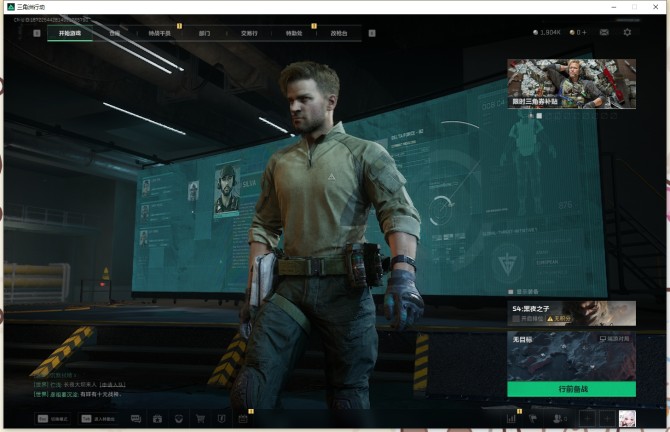Click the E next-tab key icon
The height and width of the screenshot is (432, 670).
[372, 33]
